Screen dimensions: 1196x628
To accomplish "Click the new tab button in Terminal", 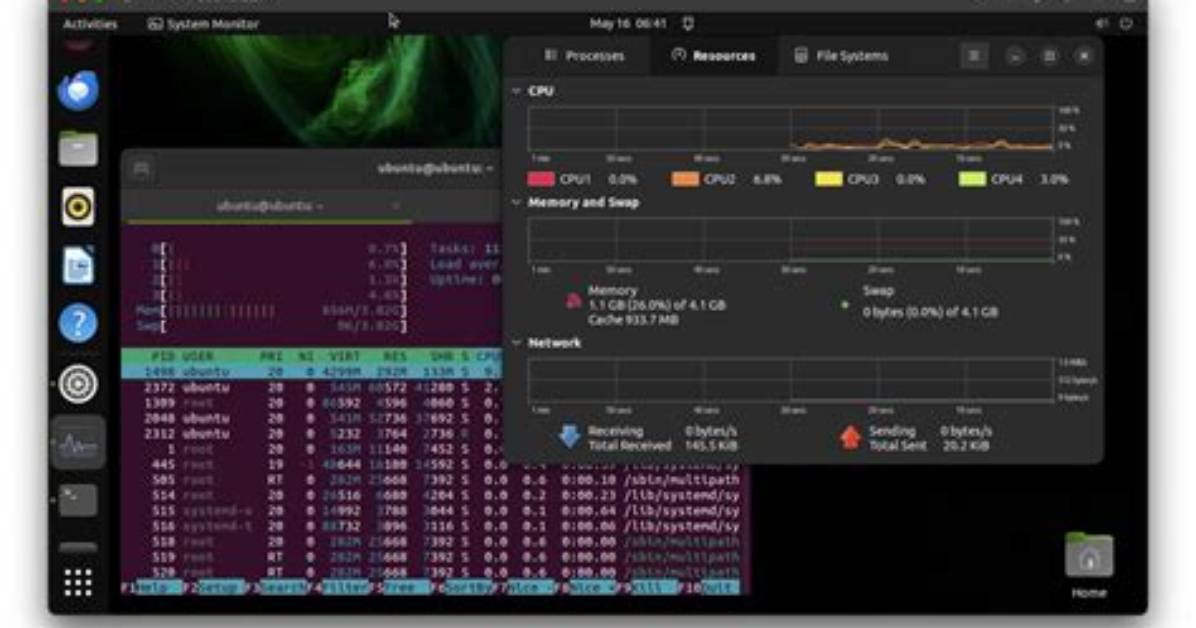I will pyautogui.click(x=141, y=169).
